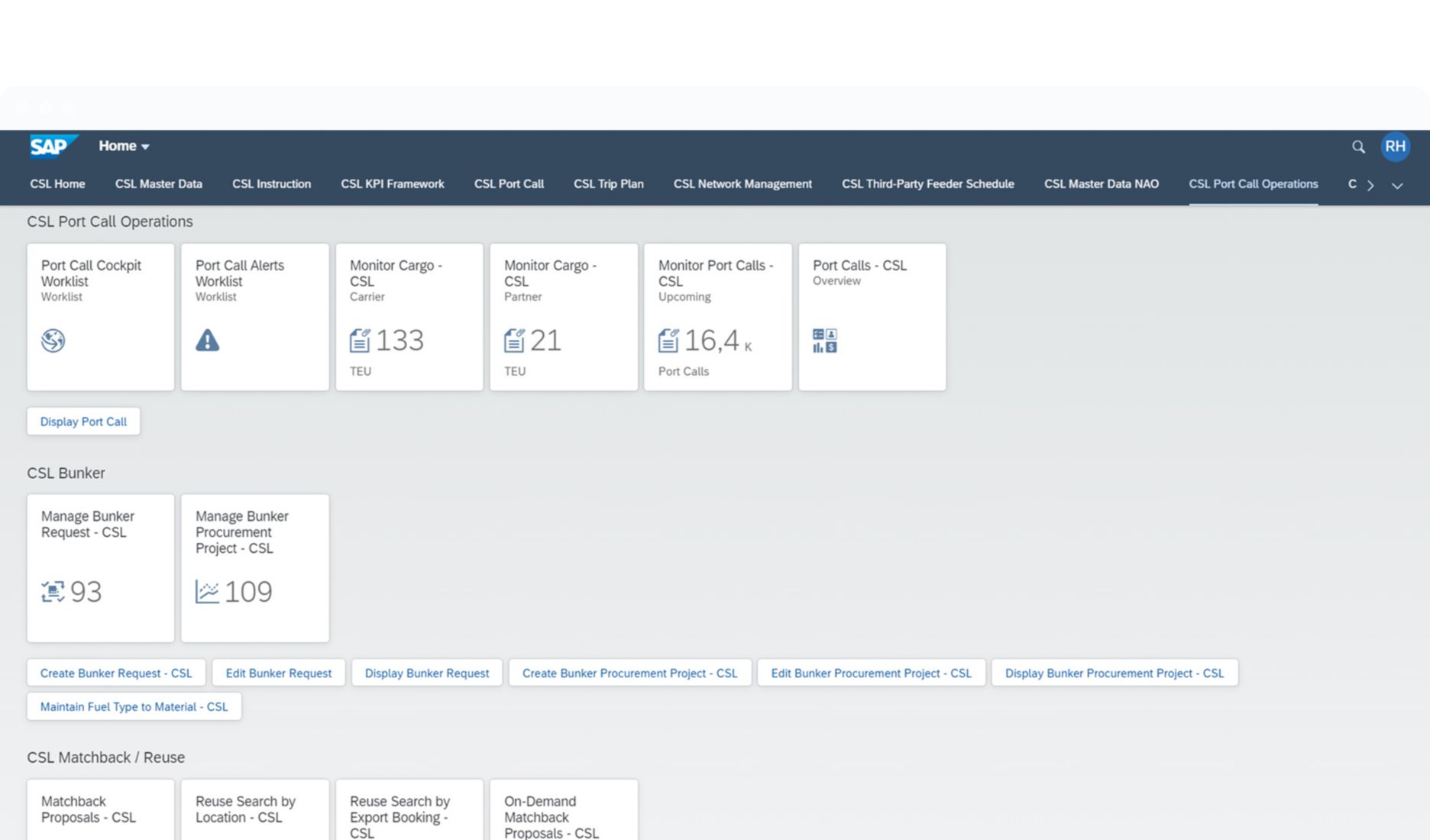Click Create Bunker Request - CSL

[115, 673]
